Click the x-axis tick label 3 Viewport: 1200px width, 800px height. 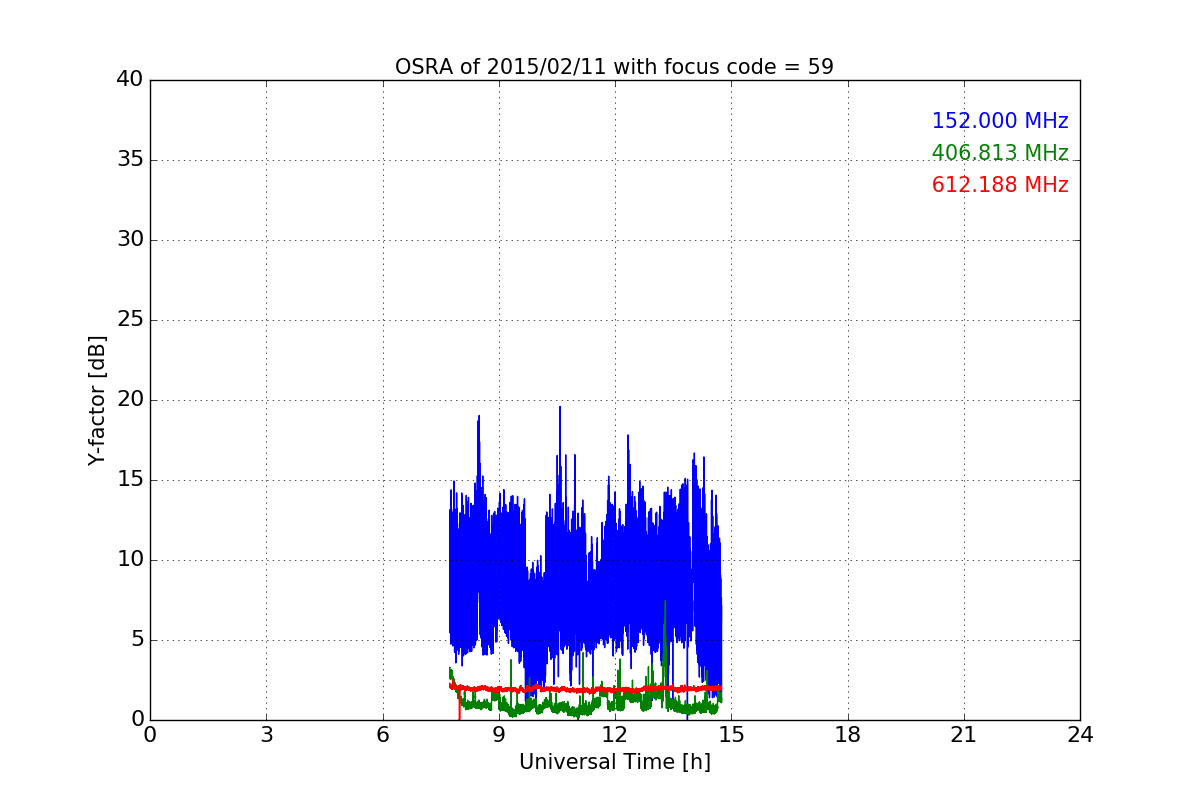(x=266, y=735)
